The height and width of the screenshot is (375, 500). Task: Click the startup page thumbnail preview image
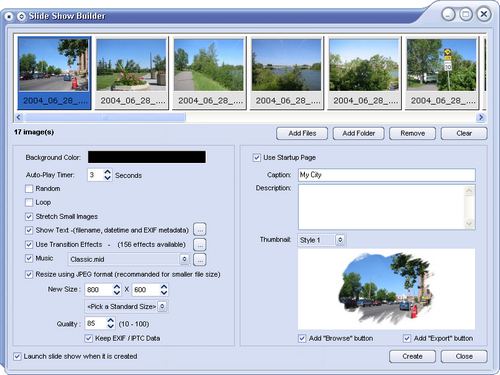386,289
